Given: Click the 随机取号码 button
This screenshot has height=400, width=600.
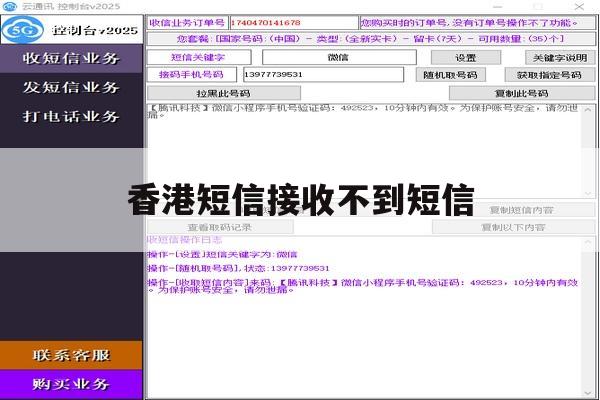Looking at the screenshot, I should pos(451,75).
